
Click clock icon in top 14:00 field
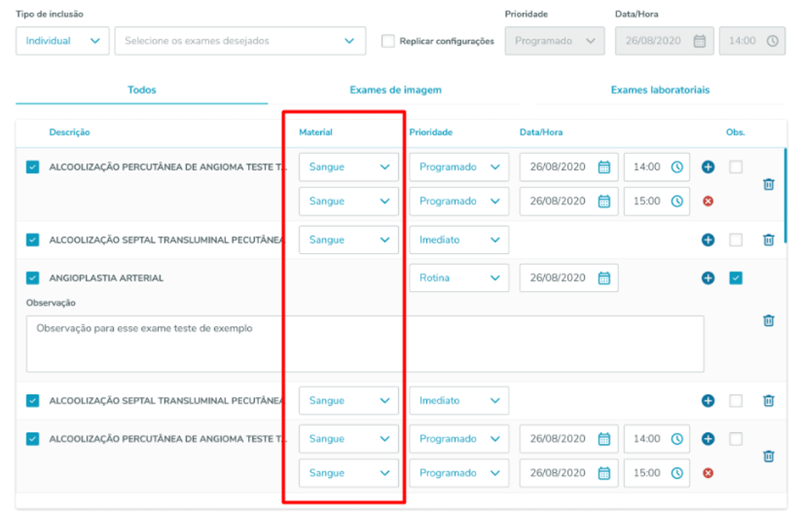pos(772,41)
